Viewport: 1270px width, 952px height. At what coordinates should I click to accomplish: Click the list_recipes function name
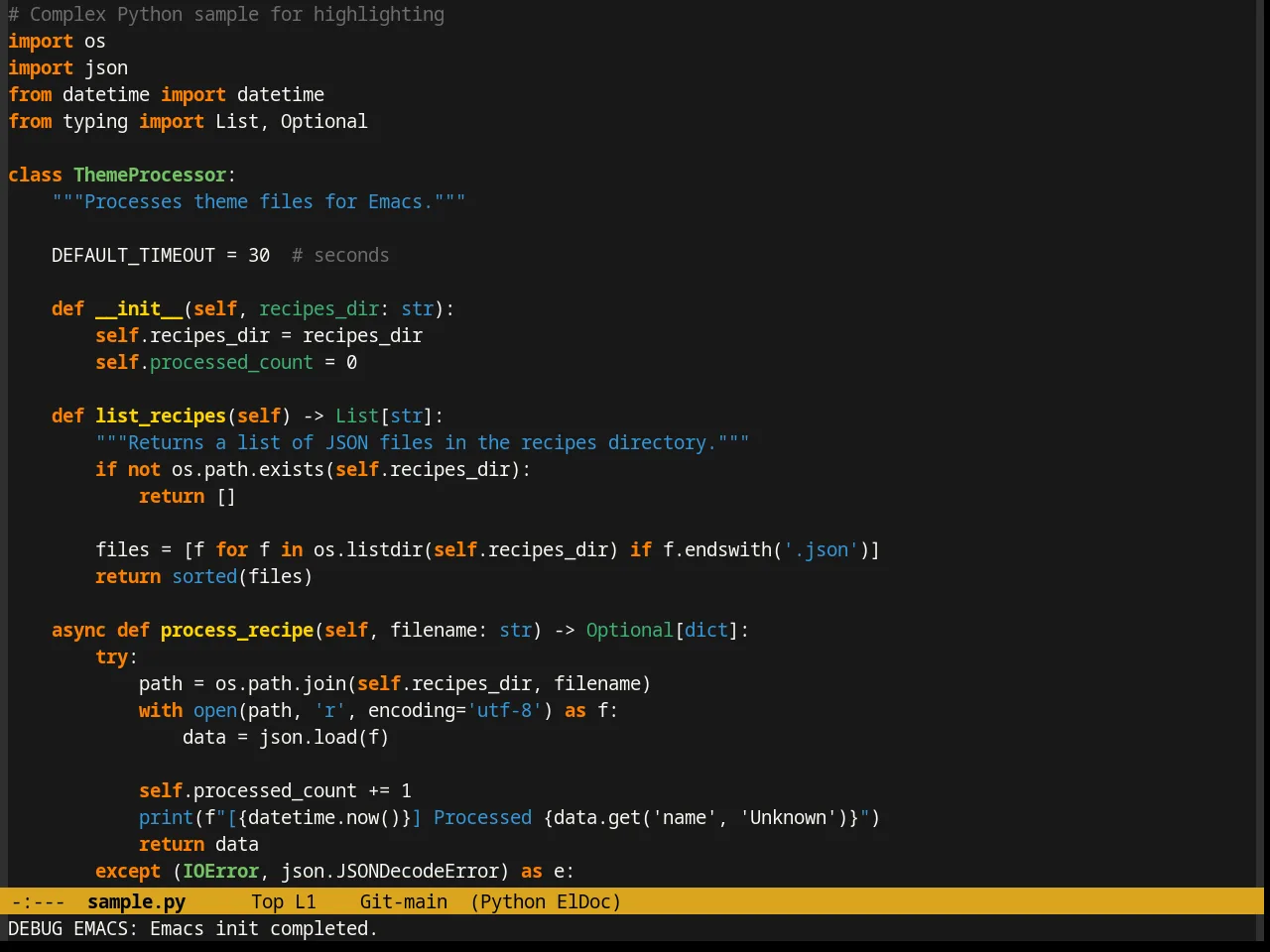[x=161, y=416]
